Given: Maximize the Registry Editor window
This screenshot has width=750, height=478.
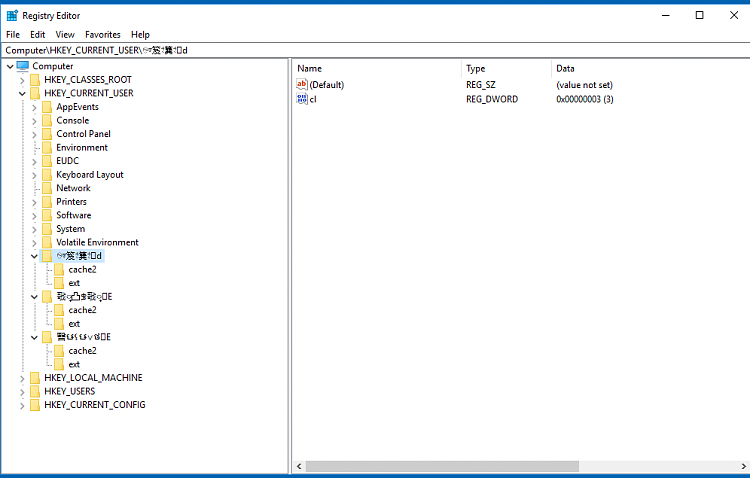Looking at the screenshot, I should pos(699,15).
